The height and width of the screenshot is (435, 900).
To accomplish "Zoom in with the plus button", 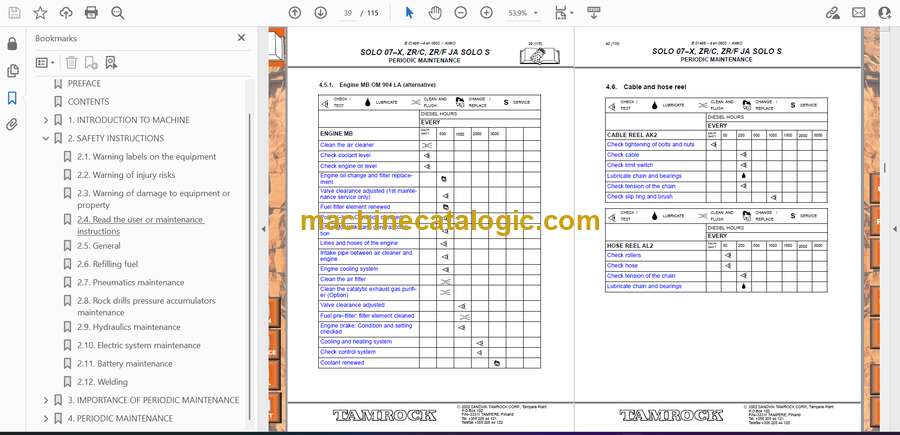I will click(486, 13).
